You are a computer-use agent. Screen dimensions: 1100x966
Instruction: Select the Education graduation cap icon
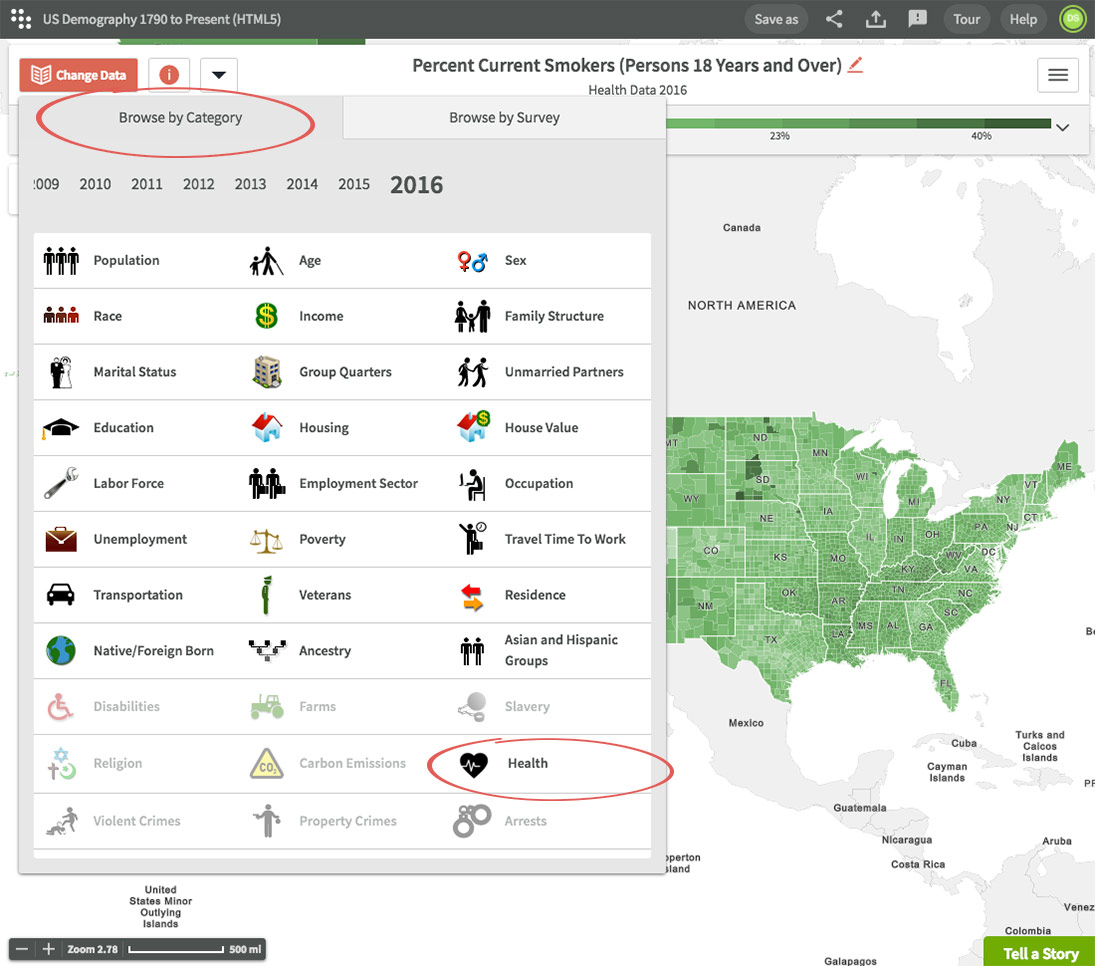click(x=60, y=427)
